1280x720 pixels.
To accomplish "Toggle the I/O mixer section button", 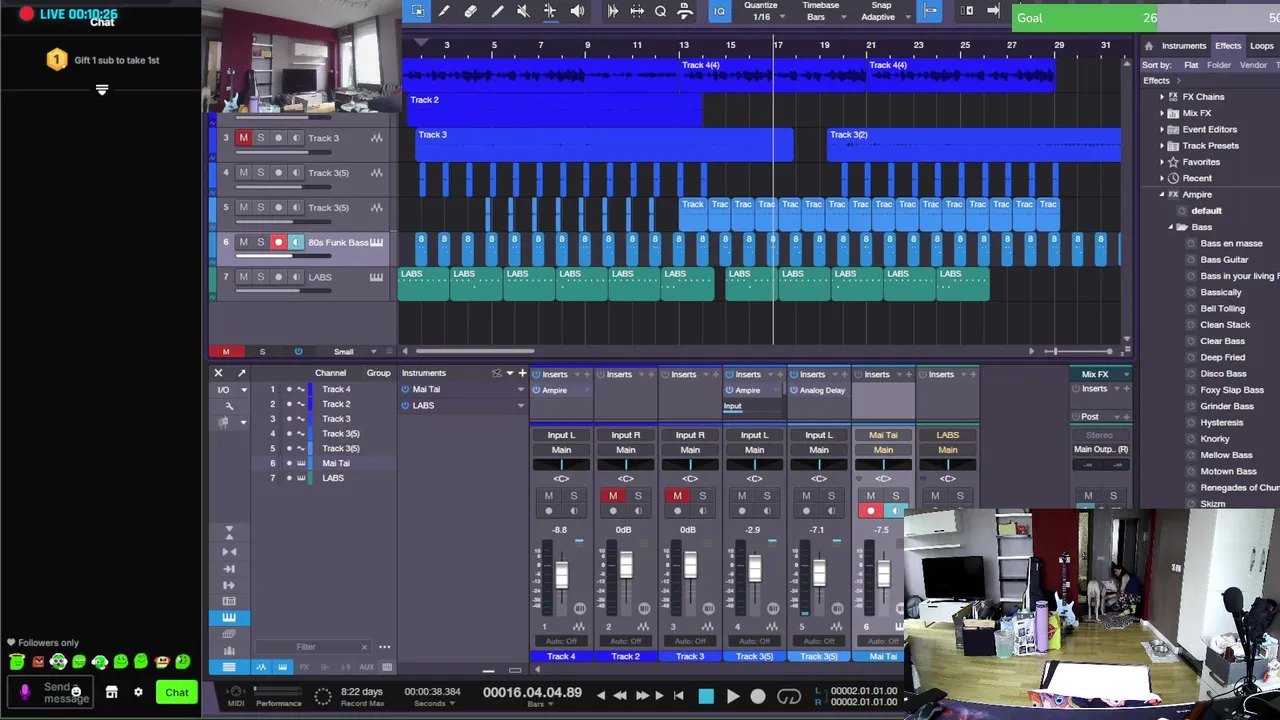I will (223, 390).
